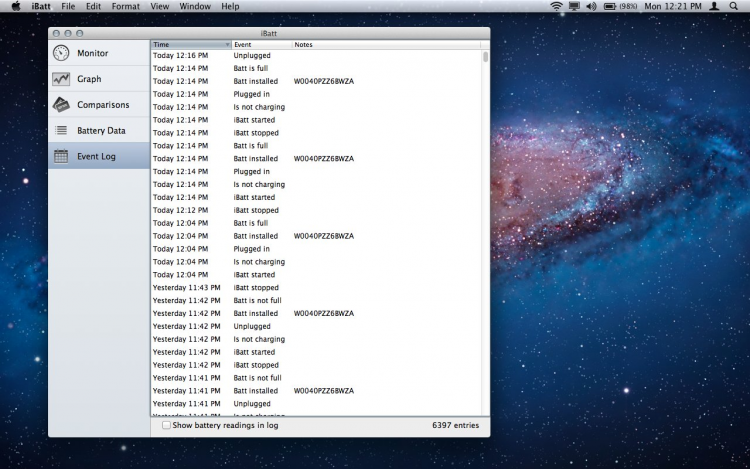Select Yesterday 11:43 PM iBatt stopped row

pos(316,288)
